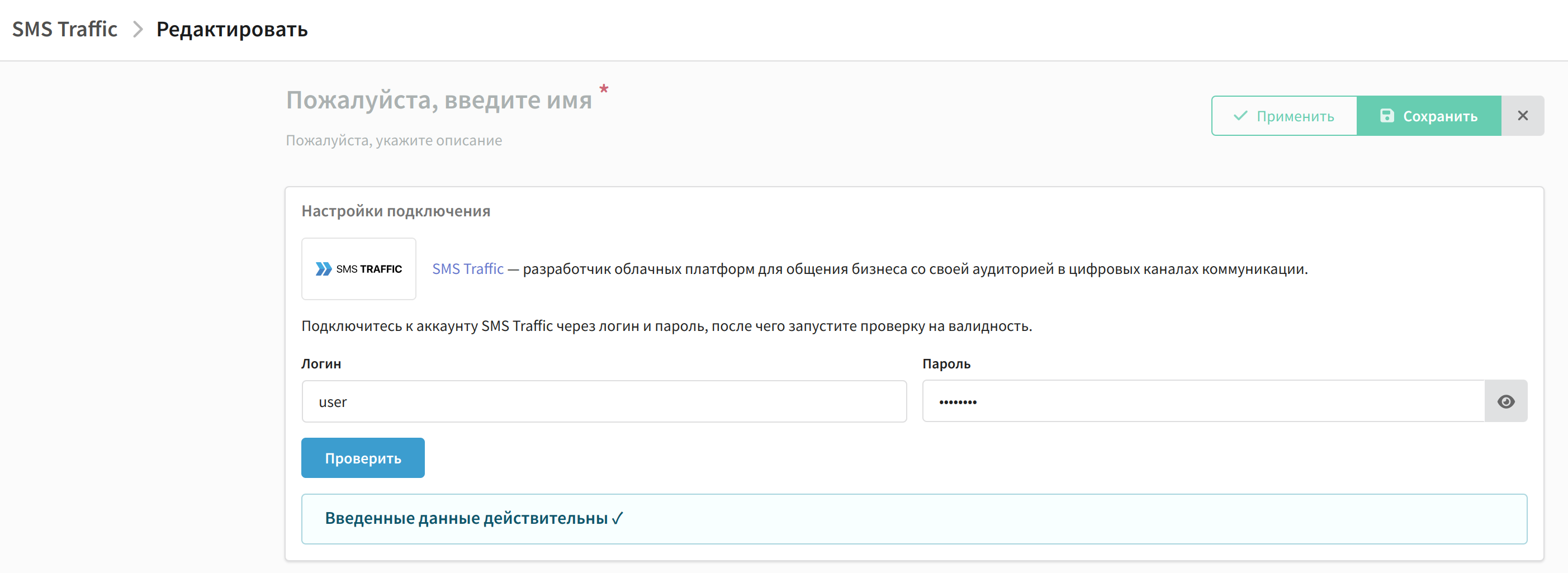The width and height of the screenshot is (1568, 573).
Task: Click the SMS Traffic logo thumbnail
Action: coord(358,268)
